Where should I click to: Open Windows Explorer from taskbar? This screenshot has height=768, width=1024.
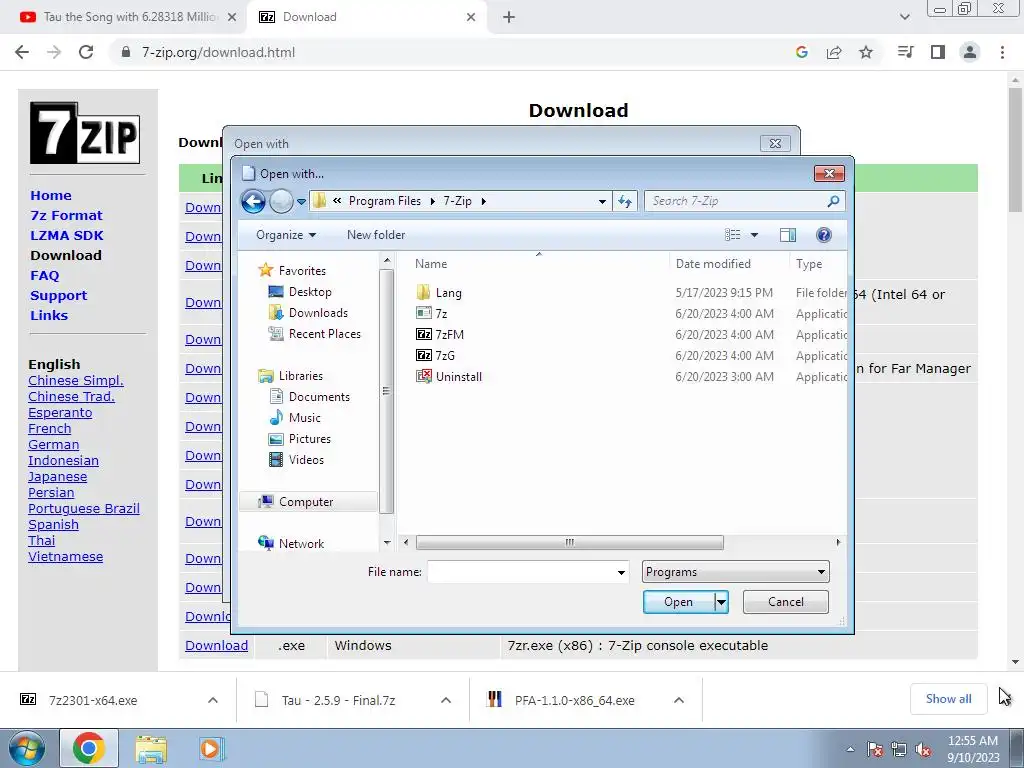point(151,749)
